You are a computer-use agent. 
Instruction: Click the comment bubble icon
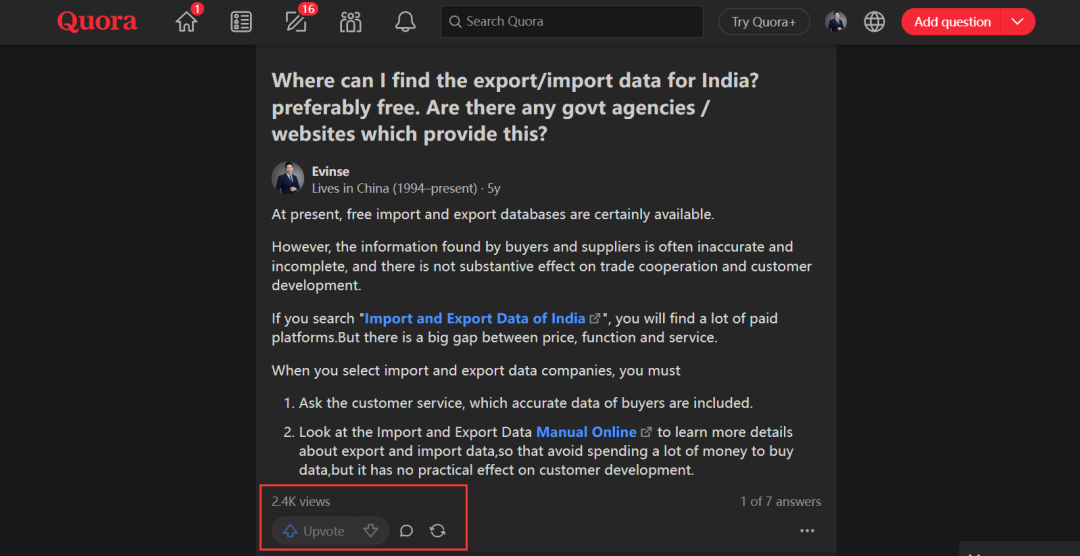[x=406, y=531]
